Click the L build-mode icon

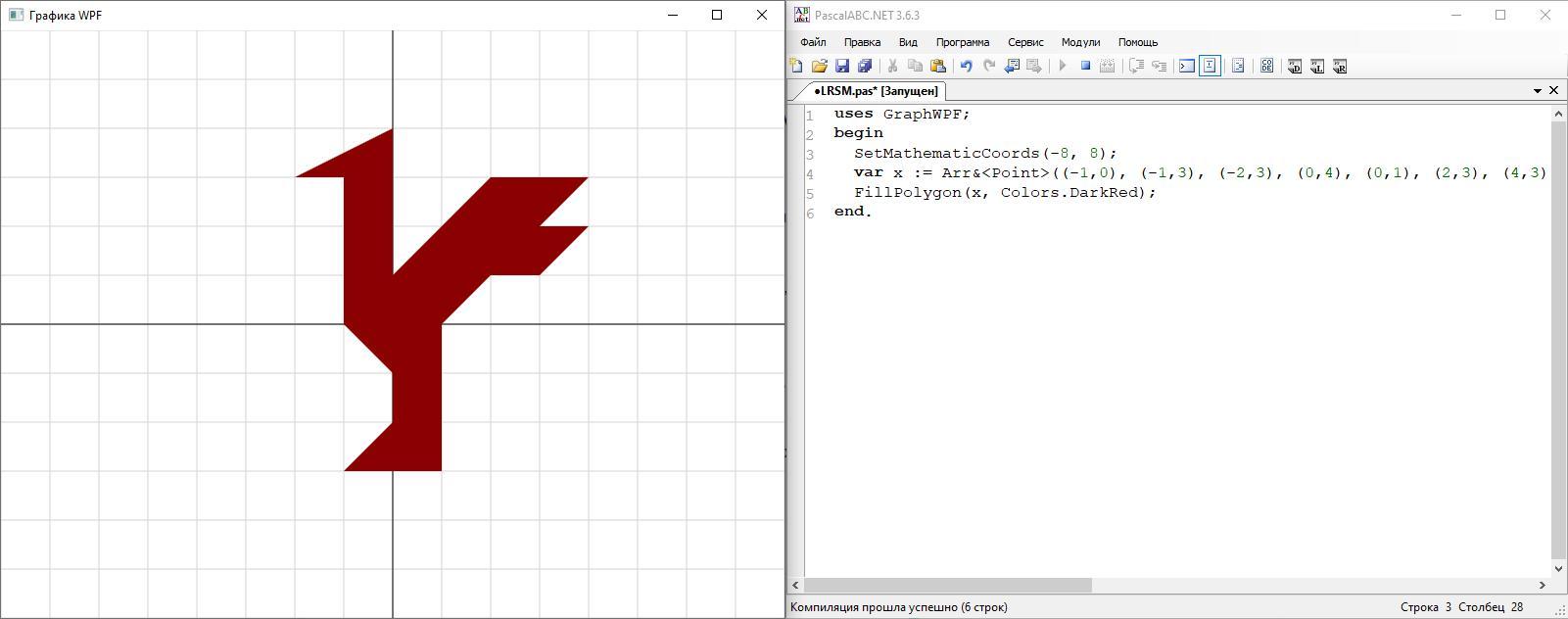click(1317, 66)
